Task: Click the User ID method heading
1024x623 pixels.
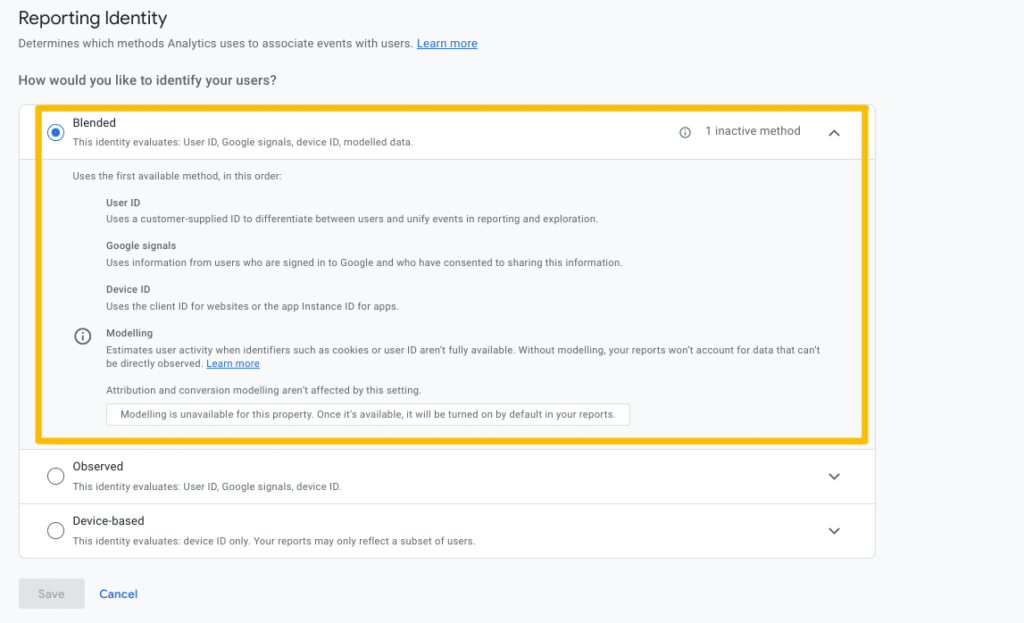Action: pyautogui.click(x=123, y=203)
